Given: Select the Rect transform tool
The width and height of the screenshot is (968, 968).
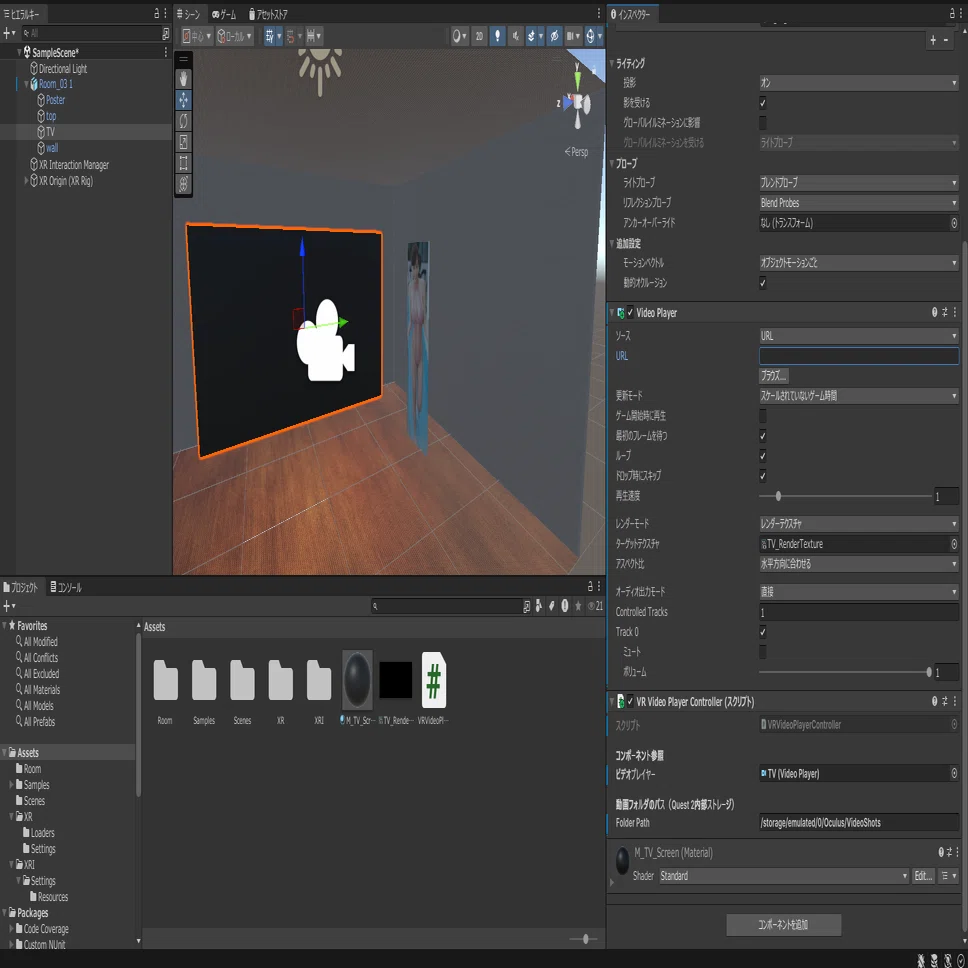Looking at the screenshot, I should tap(183, 163).
